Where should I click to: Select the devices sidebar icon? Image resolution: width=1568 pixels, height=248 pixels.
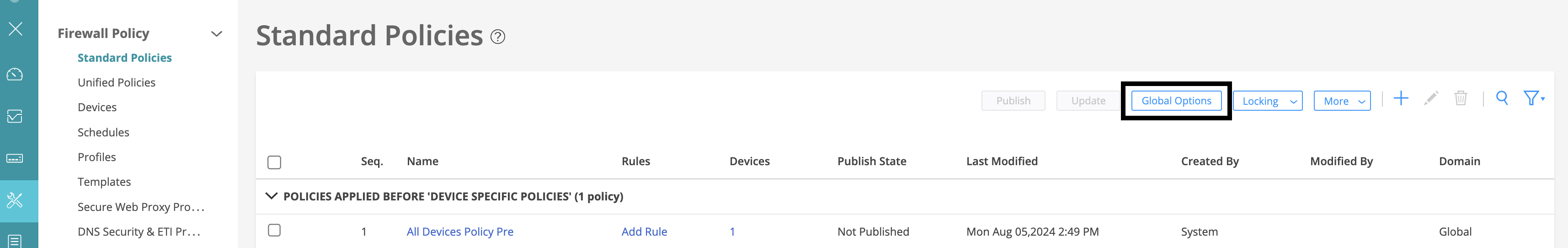click(15, 158)
